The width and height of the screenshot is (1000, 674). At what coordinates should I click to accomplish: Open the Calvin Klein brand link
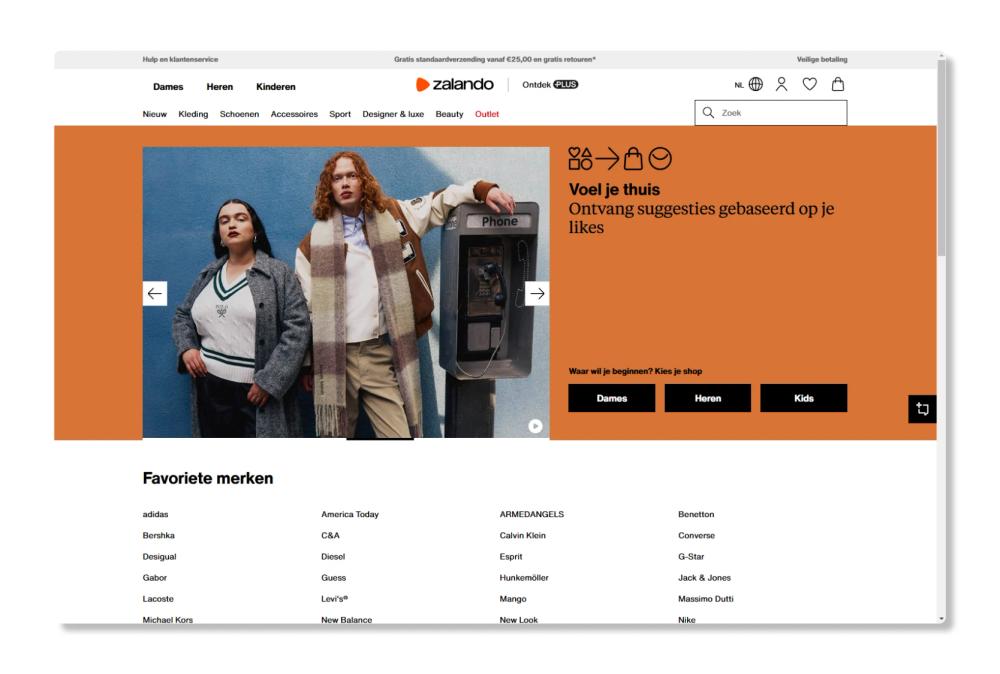pos(522,535)
